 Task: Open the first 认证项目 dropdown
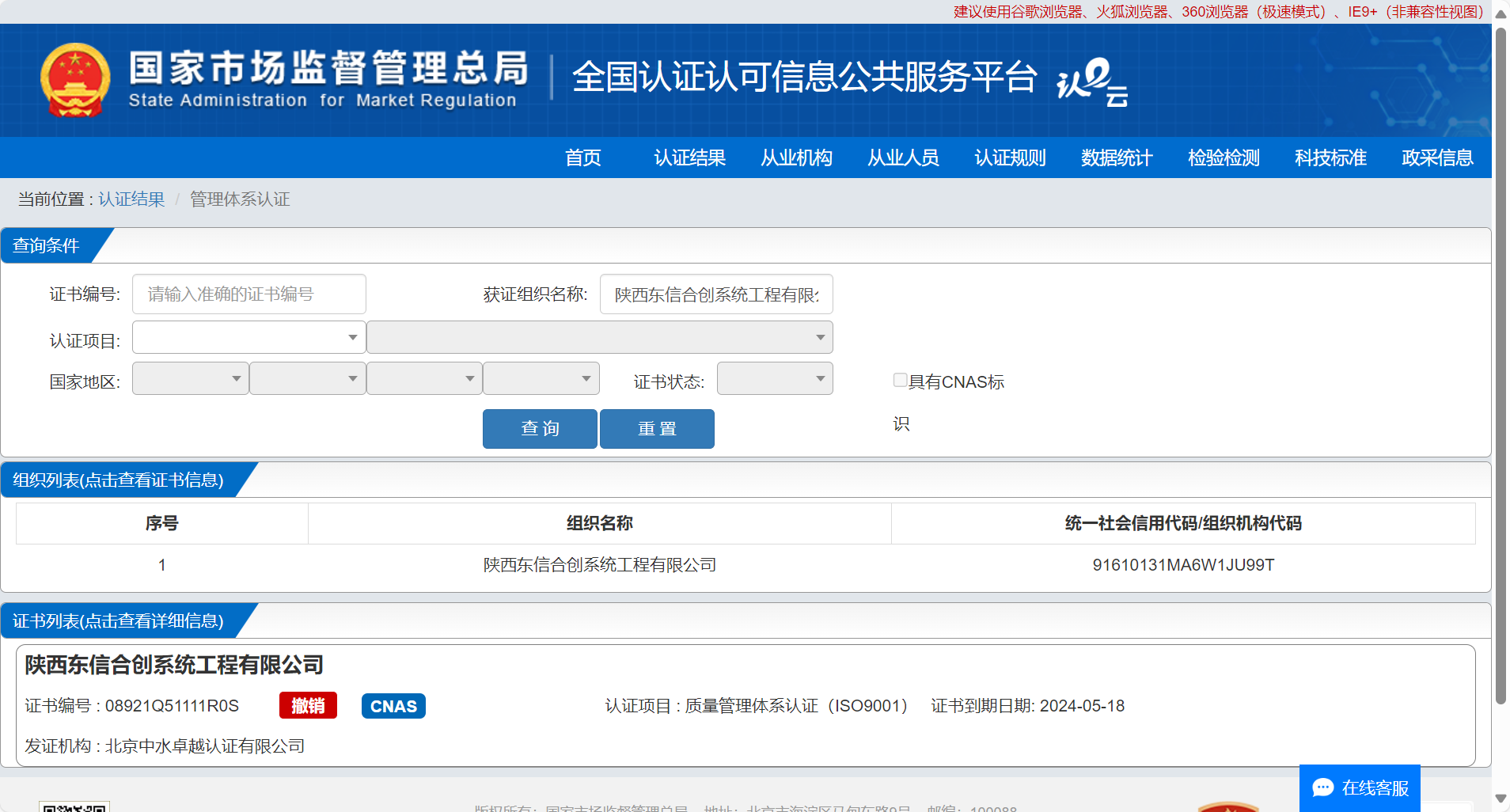[249, 338]
